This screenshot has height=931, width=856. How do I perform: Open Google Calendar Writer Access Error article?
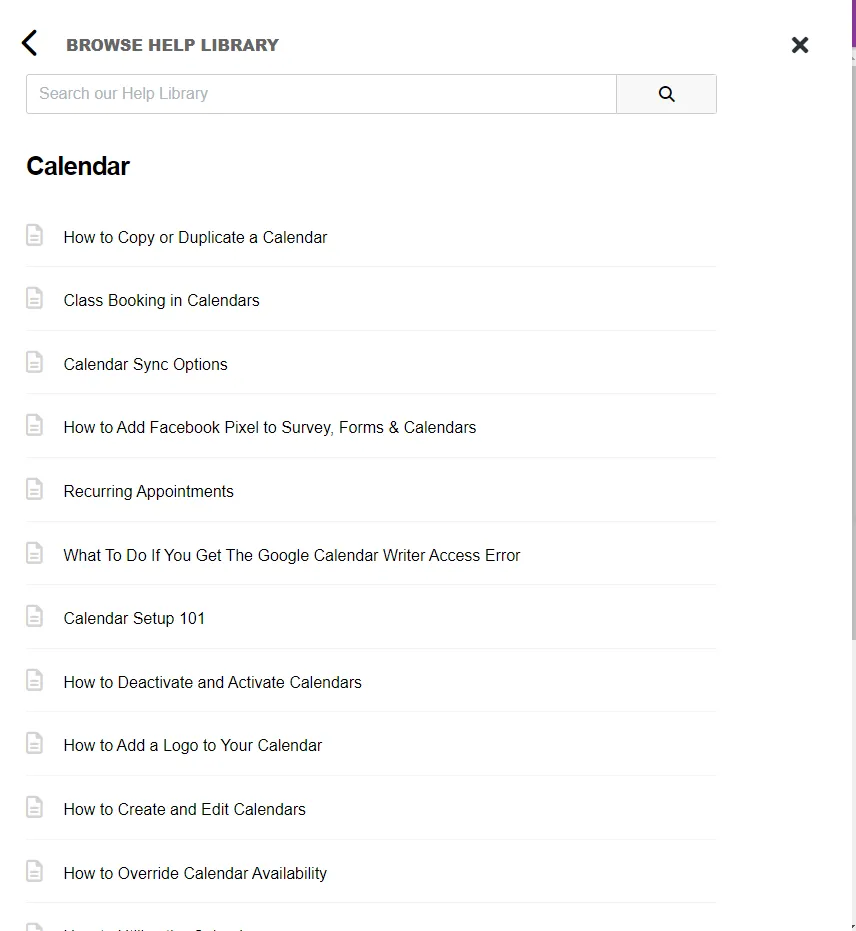coord(291,555)
